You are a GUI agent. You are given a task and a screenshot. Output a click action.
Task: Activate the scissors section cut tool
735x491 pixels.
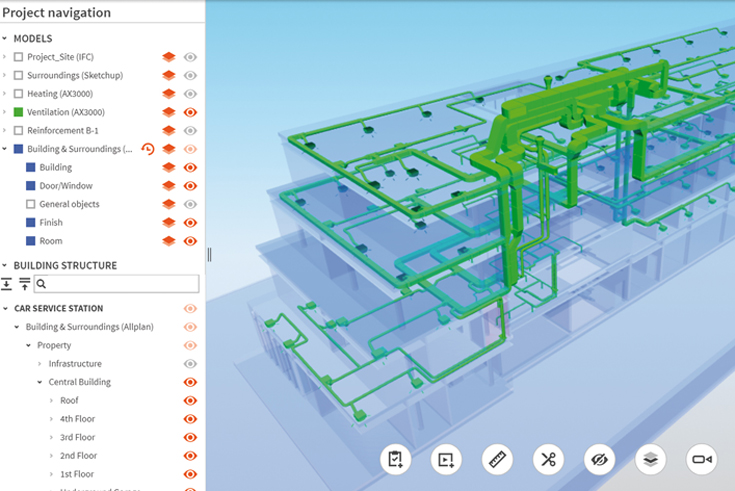click(548, 460)
